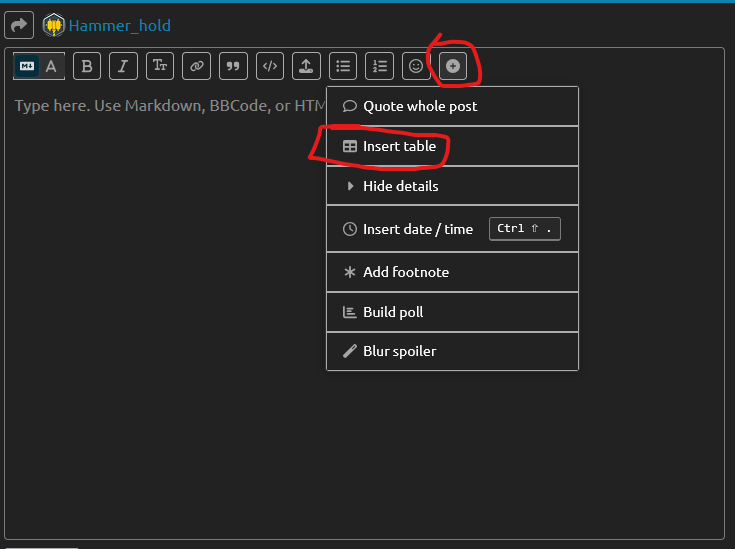Select Build poll
Image resolution: width=735 pixels, height=549 pixels.
[x=452, y=312]
